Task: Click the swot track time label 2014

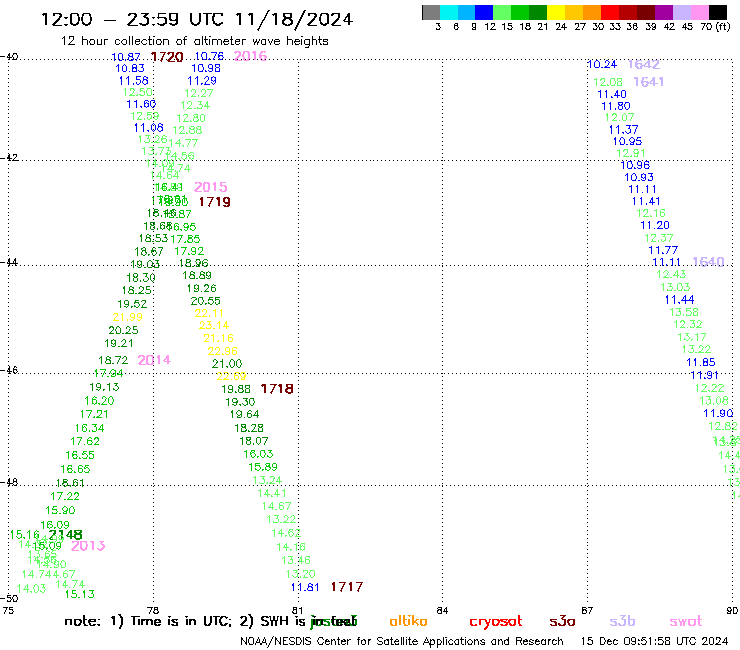Action: point(154,360)
